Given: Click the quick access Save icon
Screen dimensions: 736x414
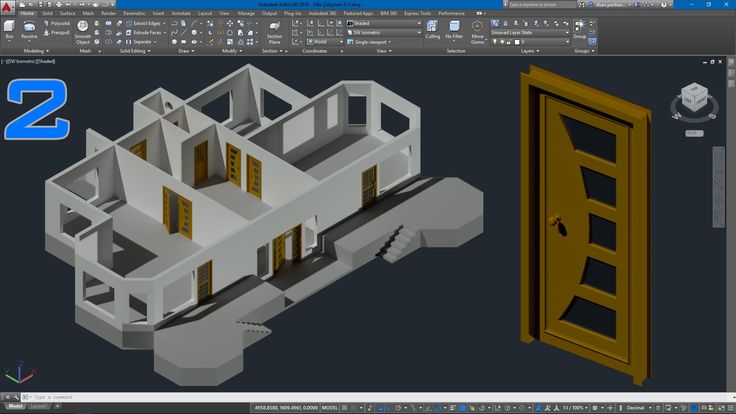Looking at the screenshot, I should click(40, 5).
